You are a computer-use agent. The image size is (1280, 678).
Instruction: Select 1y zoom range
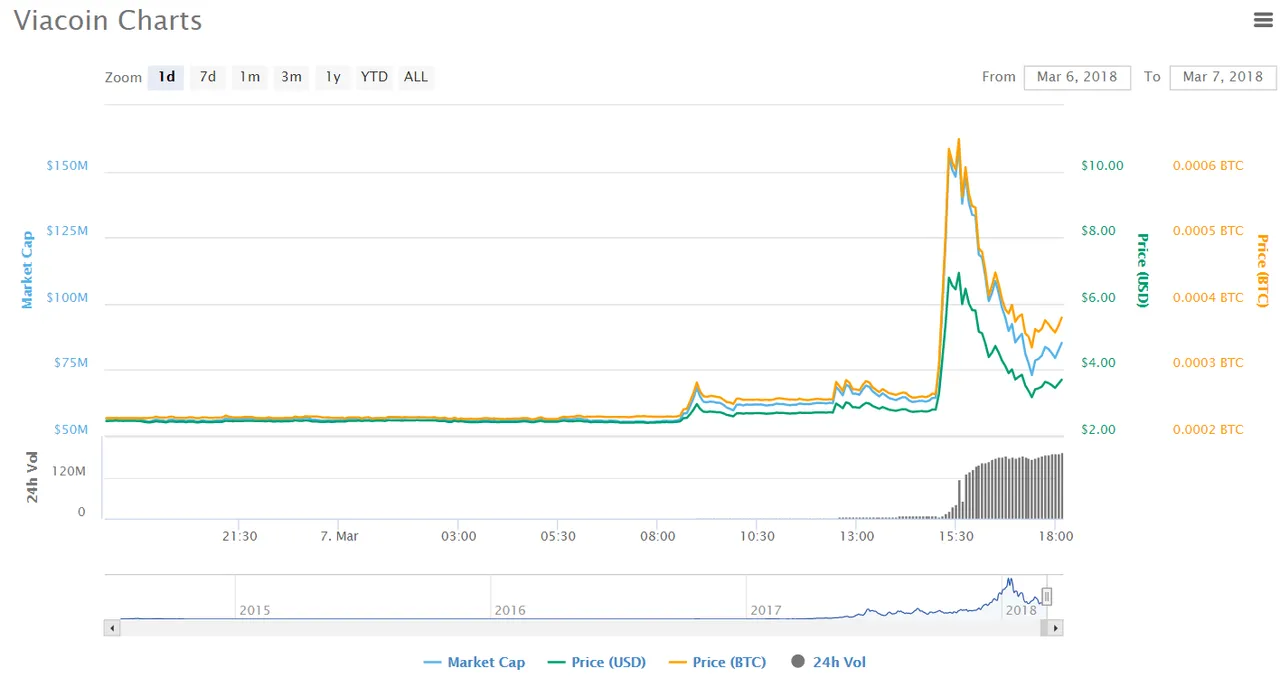click(333, 77)
